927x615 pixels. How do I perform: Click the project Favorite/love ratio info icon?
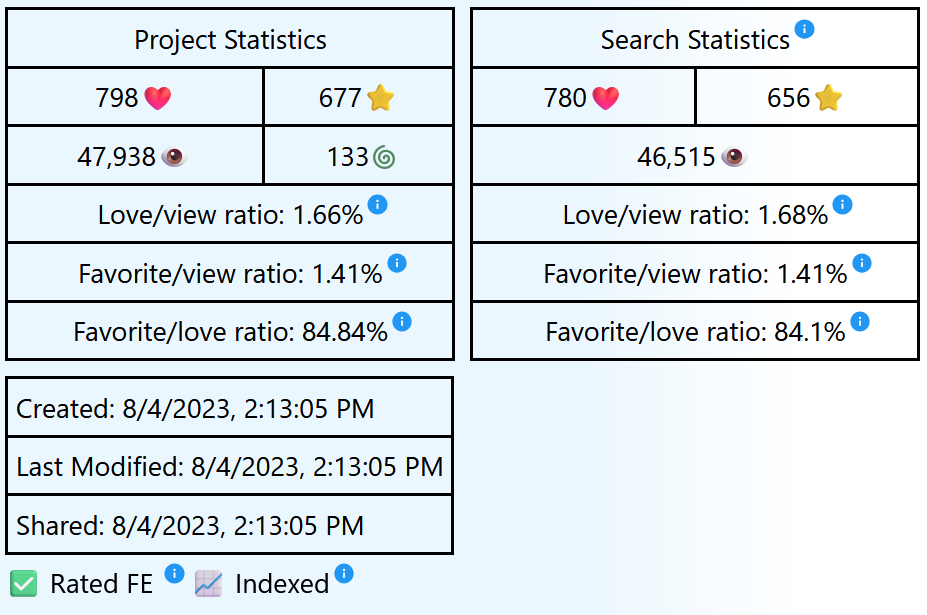(x=402, y=321)
